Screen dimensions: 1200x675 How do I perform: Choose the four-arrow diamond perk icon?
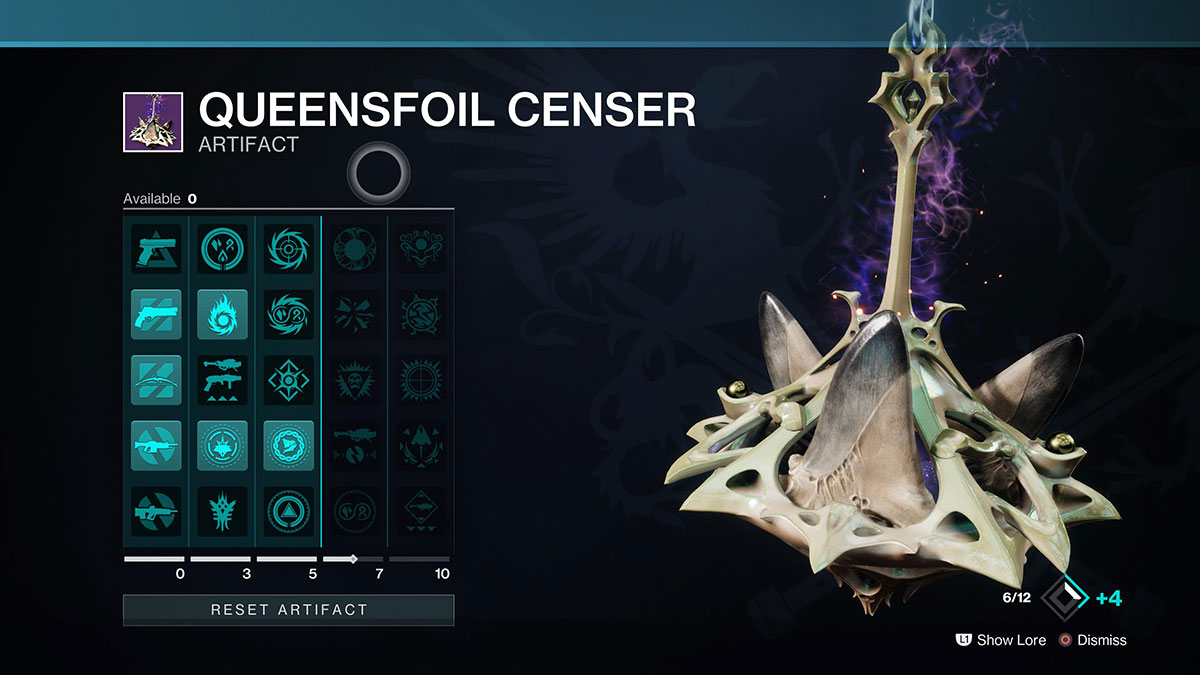coord(288,380)
